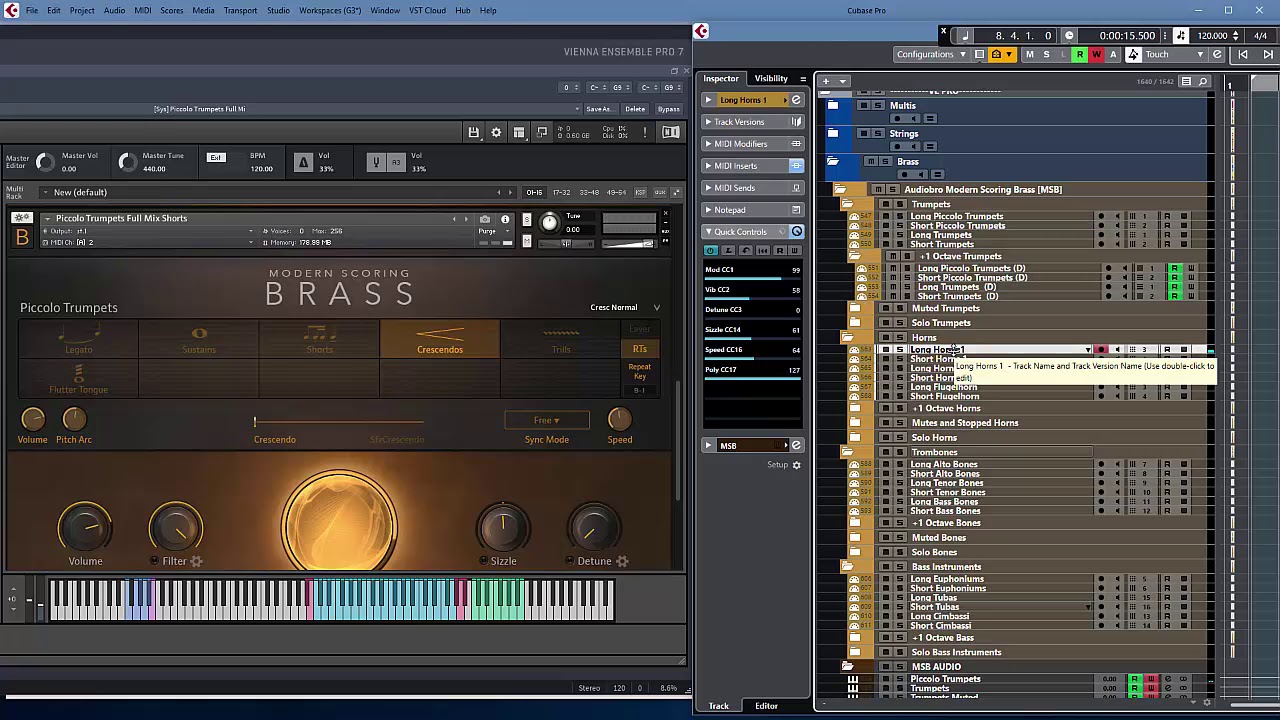This screenshot has width=1280, height=720.
Task: Toggle Ext sync button in Master Editor
Action: tap(216, 157)
